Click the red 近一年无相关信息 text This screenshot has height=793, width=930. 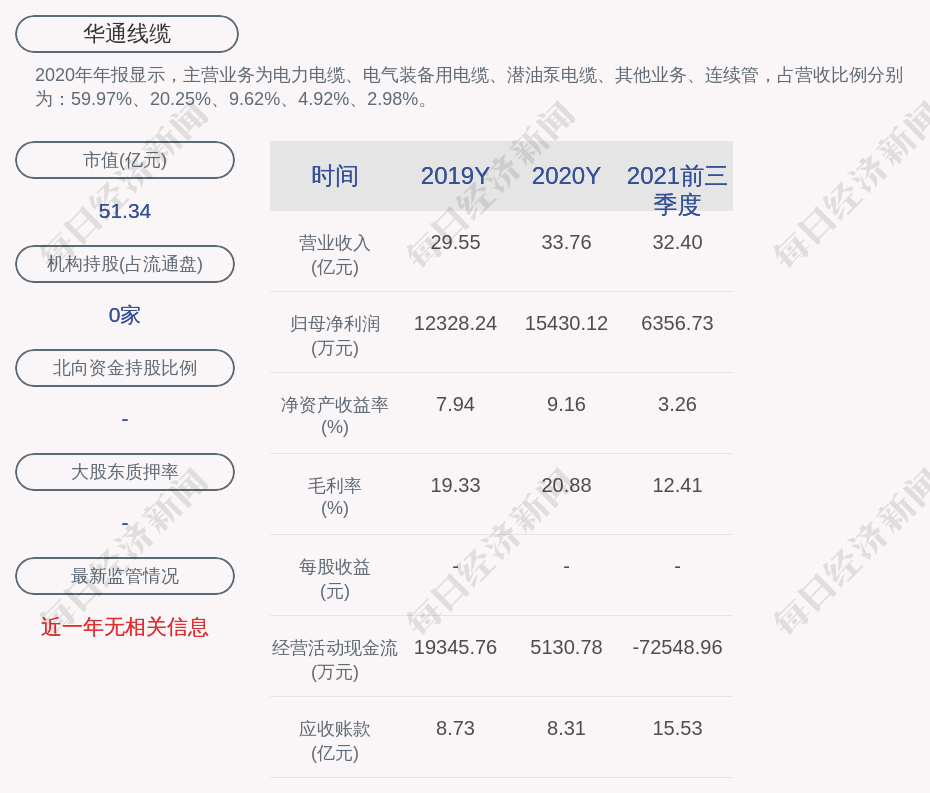[x=125, y=627]
